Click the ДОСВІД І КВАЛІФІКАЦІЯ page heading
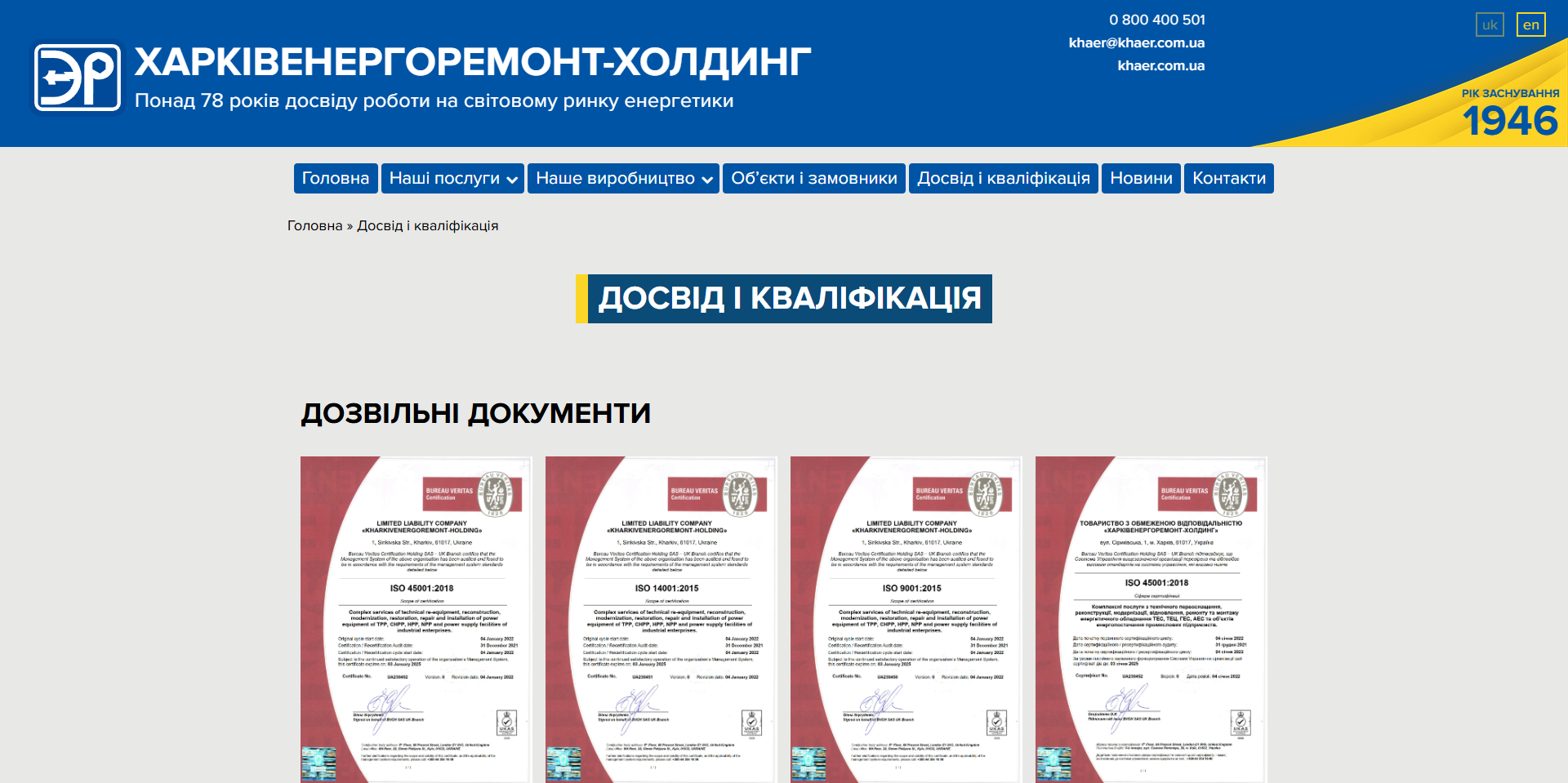1568x783 pixels. pos(784,299)
